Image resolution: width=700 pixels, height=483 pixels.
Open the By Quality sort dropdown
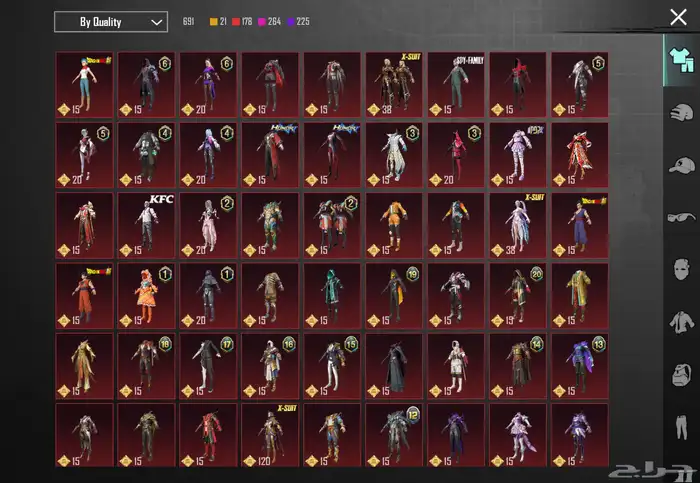pyautogui.click(x=110, y=21)
